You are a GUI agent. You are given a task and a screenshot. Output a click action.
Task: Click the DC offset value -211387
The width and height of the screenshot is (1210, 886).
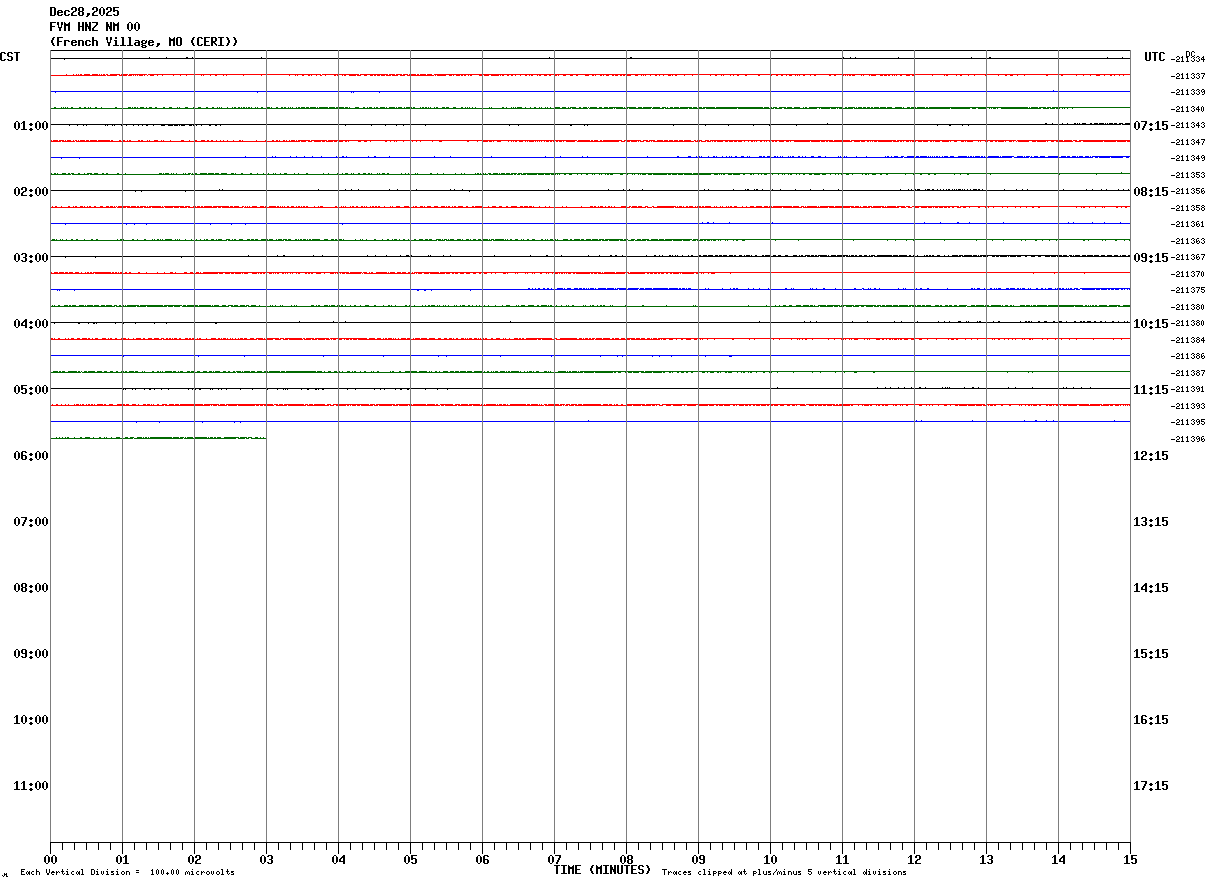(1188, 373)
